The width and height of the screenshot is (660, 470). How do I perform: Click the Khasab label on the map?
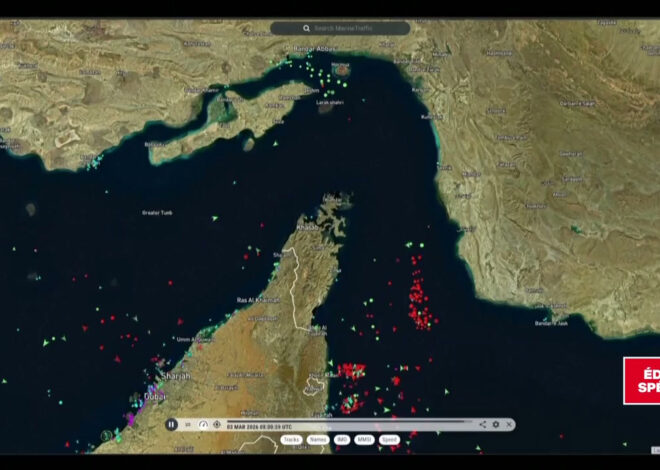pyautogui.click(x=308, y=227)
